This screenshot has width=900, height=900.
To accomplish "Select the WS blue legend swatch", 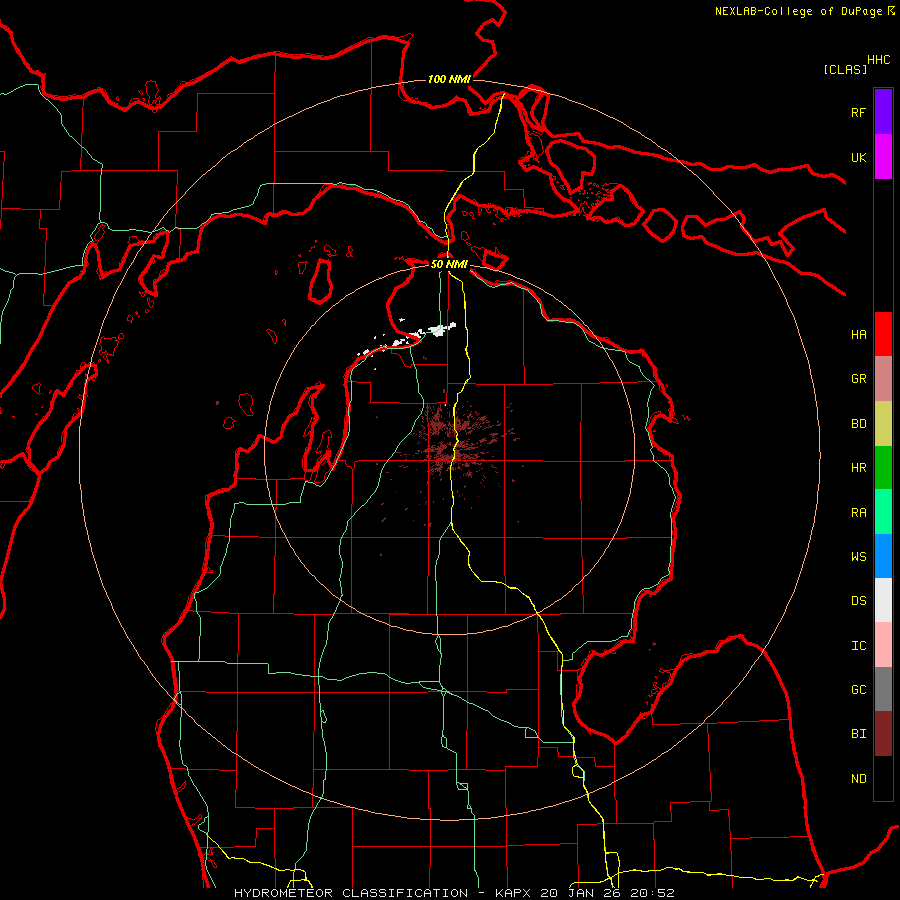I will pos(883,556).
